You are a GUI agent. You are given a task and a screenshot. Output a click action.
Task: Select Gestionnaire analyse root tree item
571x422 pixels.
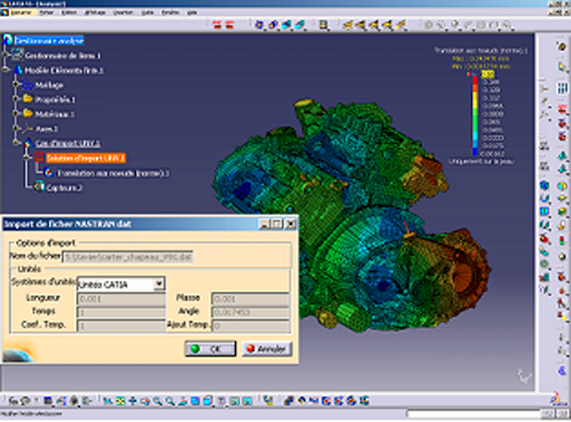click(x=49, y=40)
